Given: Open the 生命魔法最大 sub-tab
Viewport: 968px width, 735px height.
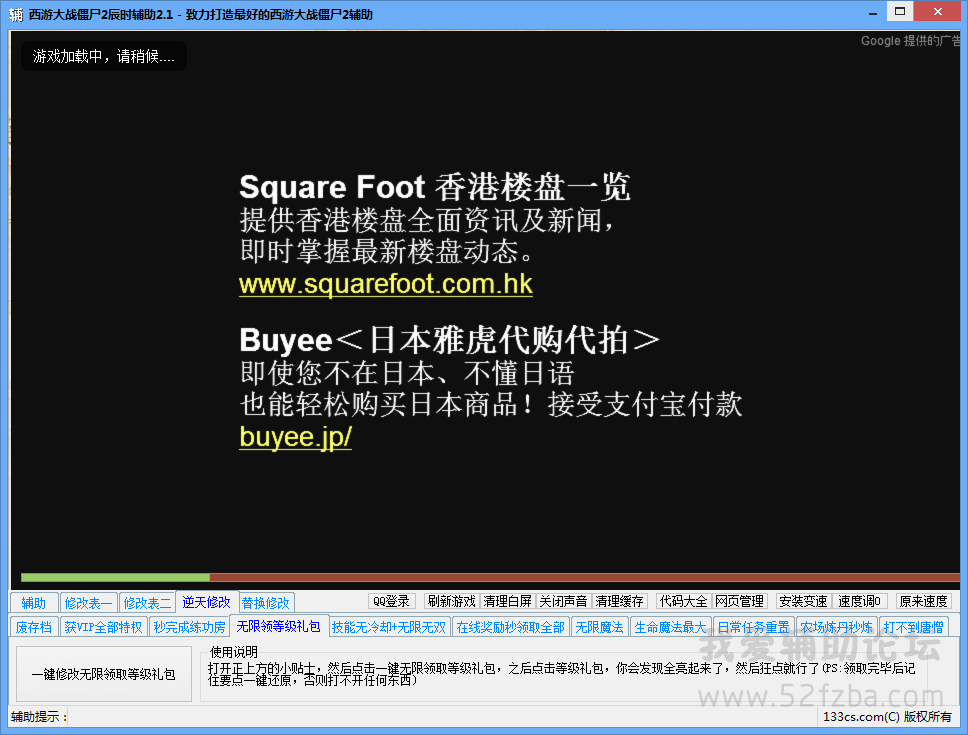Looking at the screenshot, I should pyautogui.click(x=670, y=627).
